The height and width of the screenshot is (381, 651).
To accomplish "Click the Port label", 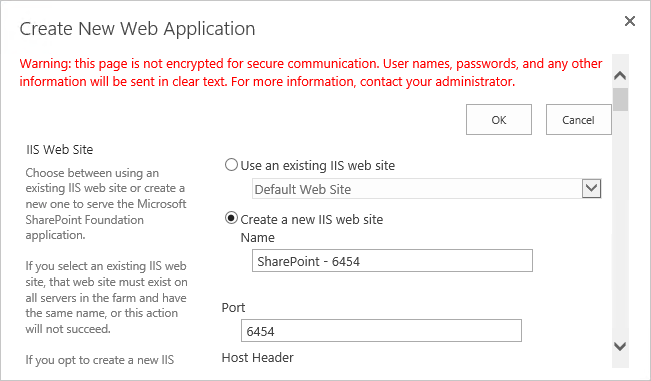I will 233,308.
